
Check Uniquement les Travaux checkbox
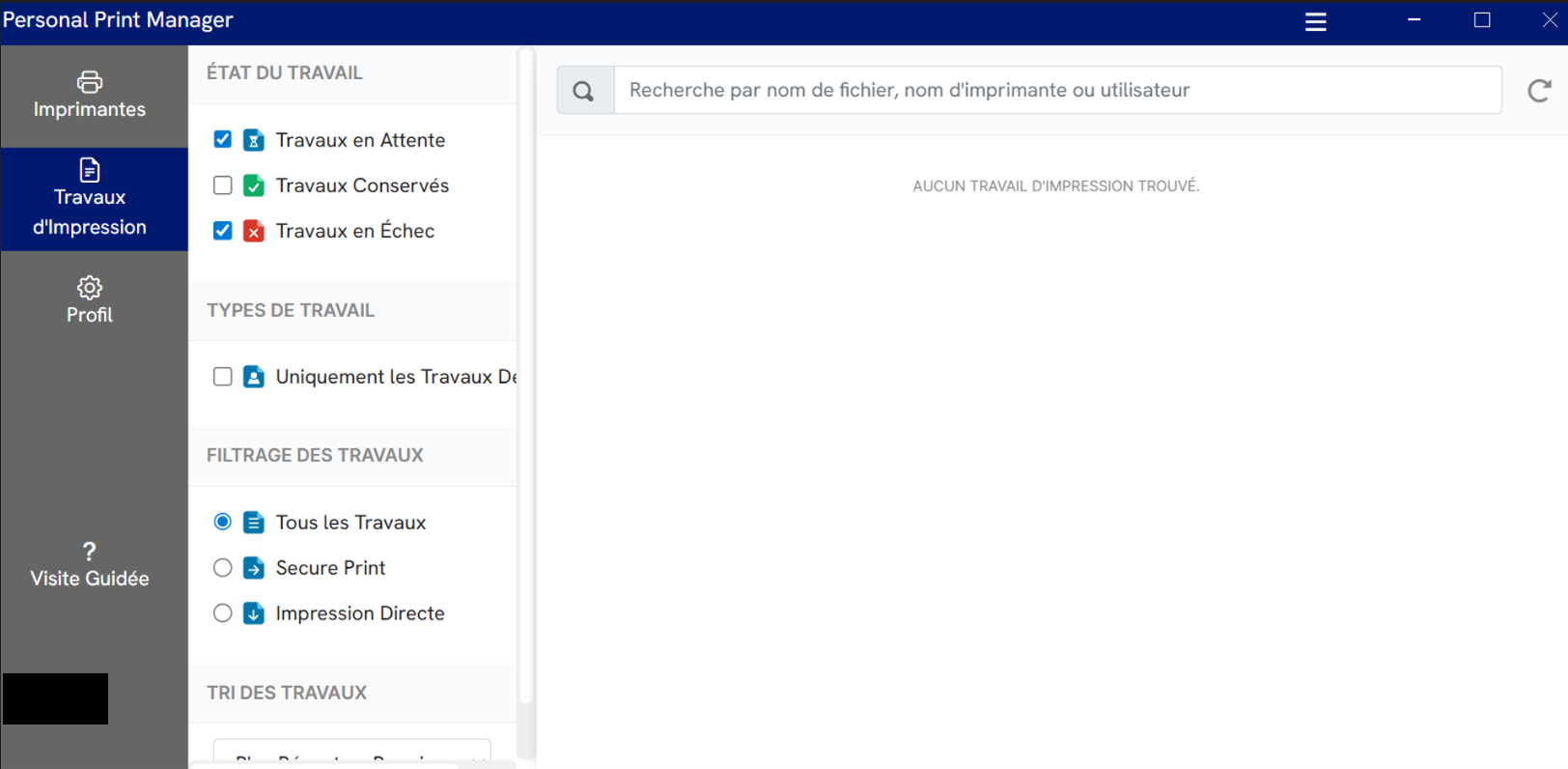(223, 376)
